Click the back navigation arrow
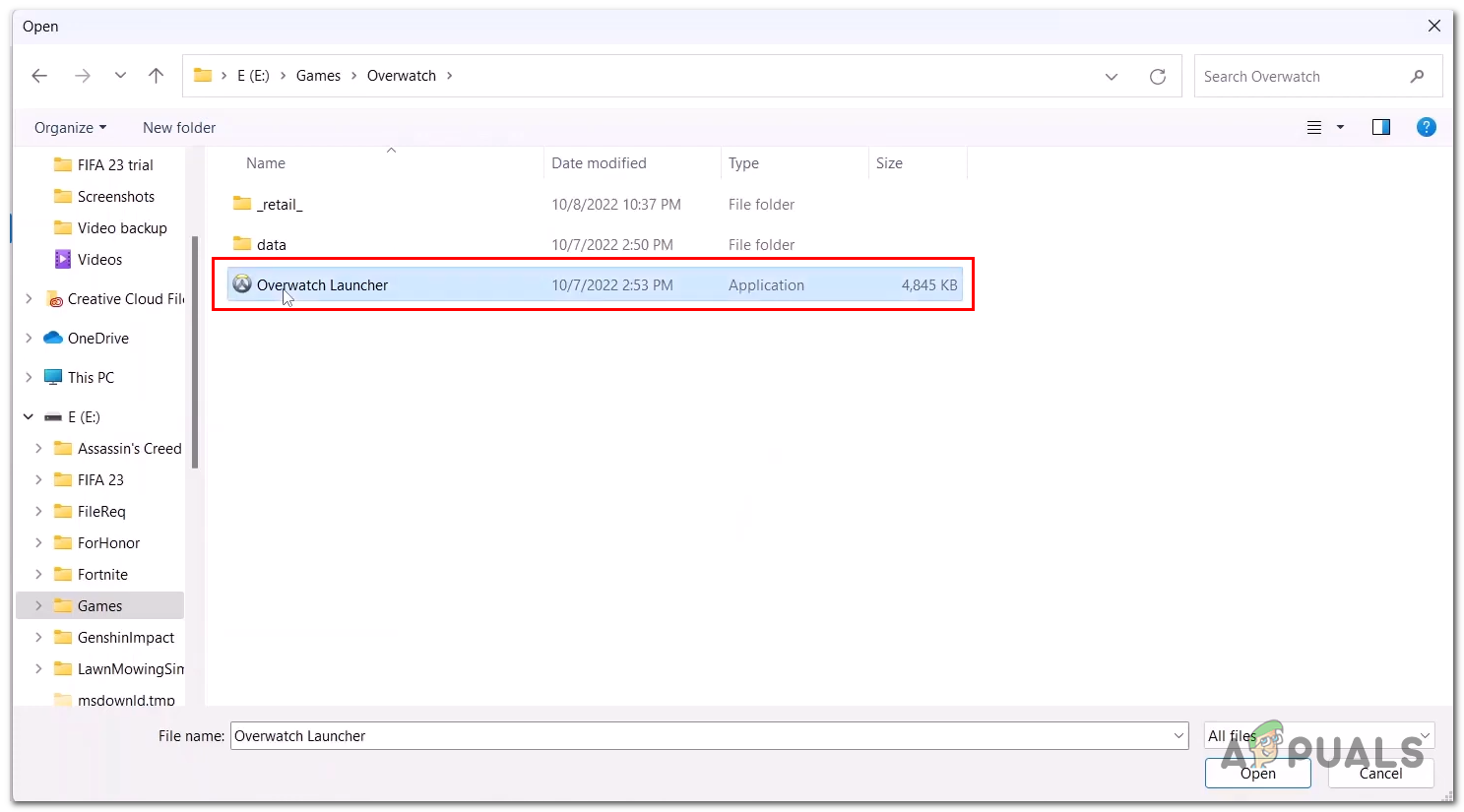1464x812 pixels. coord(39,76)
